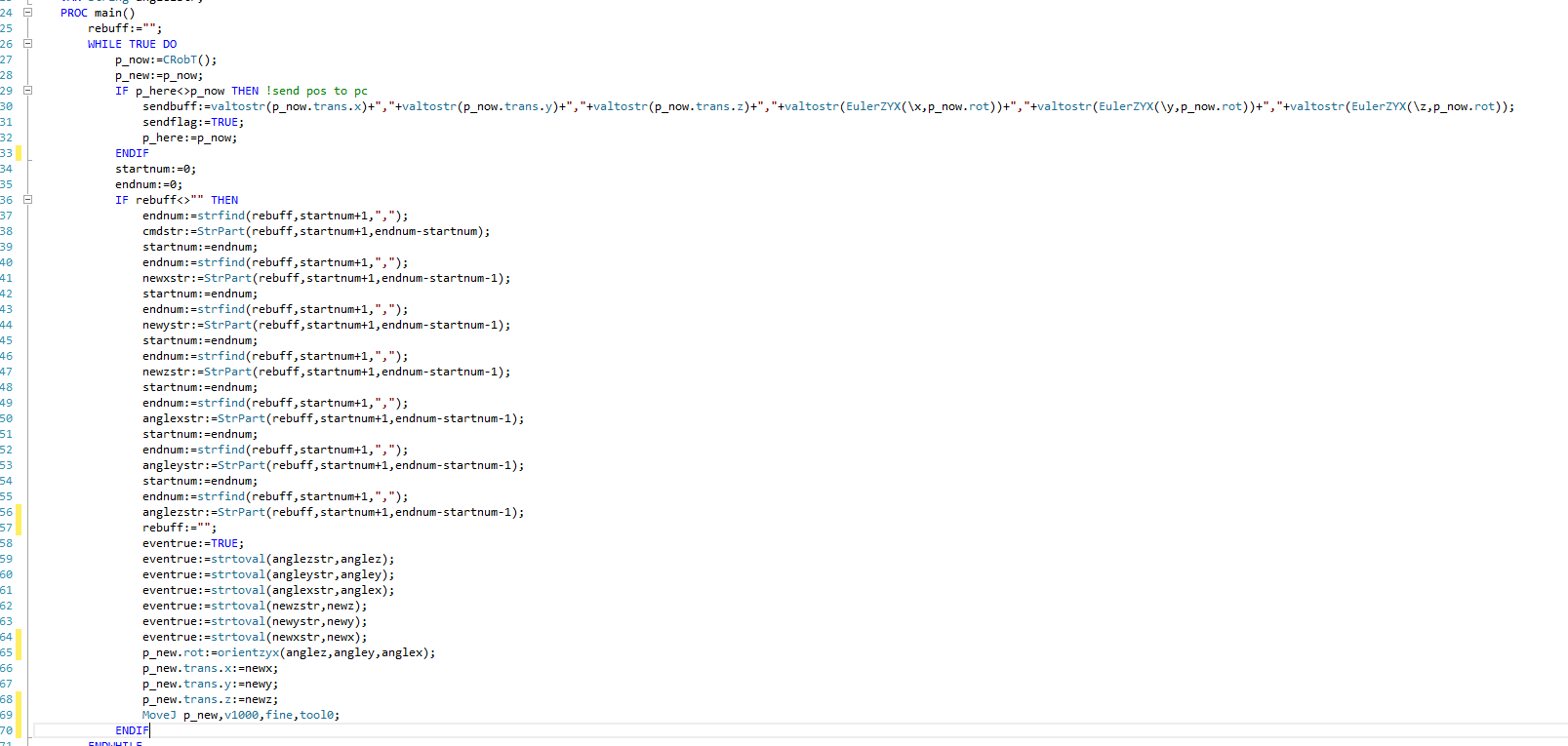
Task: Collapse the IF rebuff<>"" block fold
Action: [27, 200]
